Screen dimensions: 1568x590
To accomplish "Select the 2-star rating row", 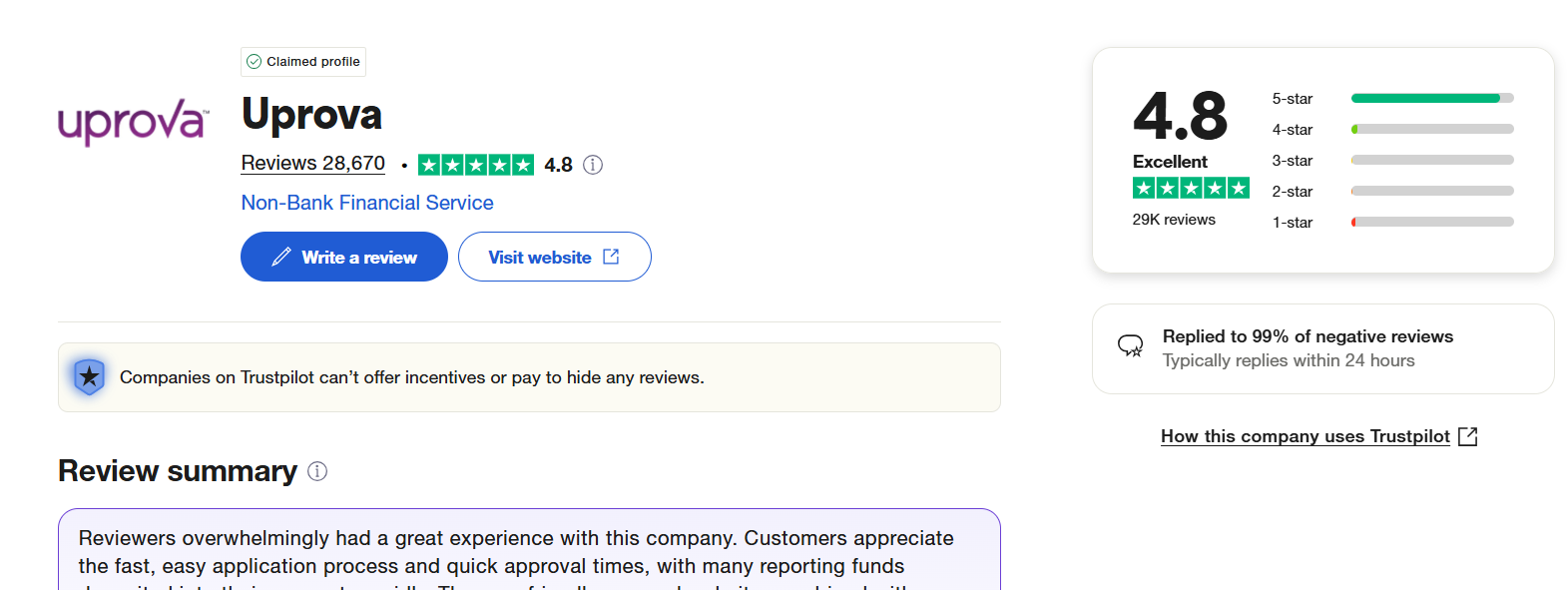I will point(1392,192).
